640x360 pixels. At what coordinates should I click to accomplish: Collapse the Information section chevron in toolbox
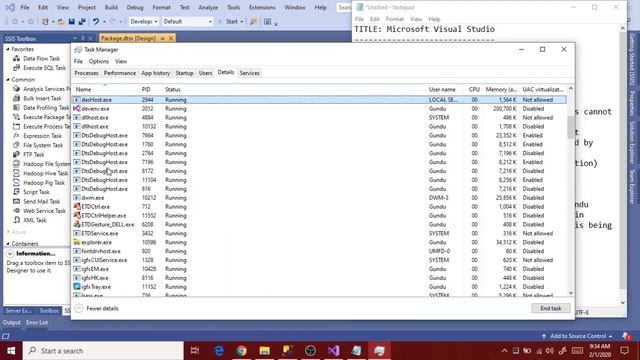tap(10, 253)
